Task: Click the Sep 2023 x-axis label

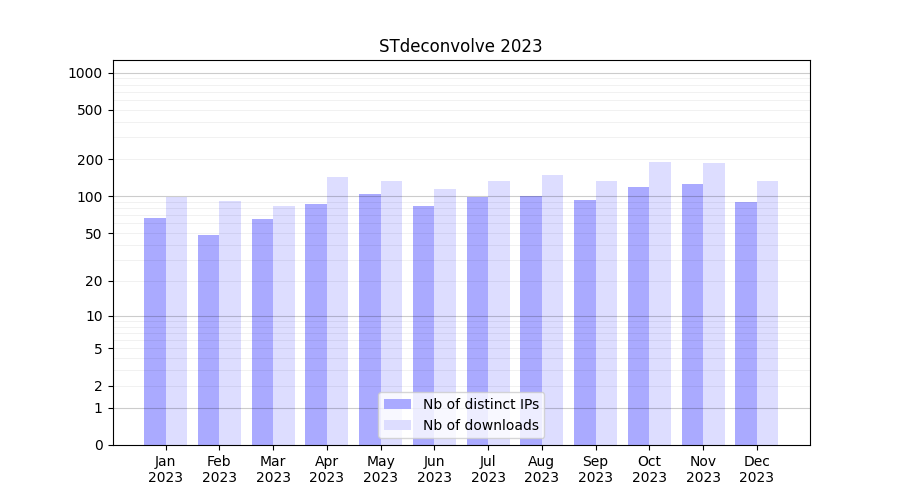Action: click(595, 469)
